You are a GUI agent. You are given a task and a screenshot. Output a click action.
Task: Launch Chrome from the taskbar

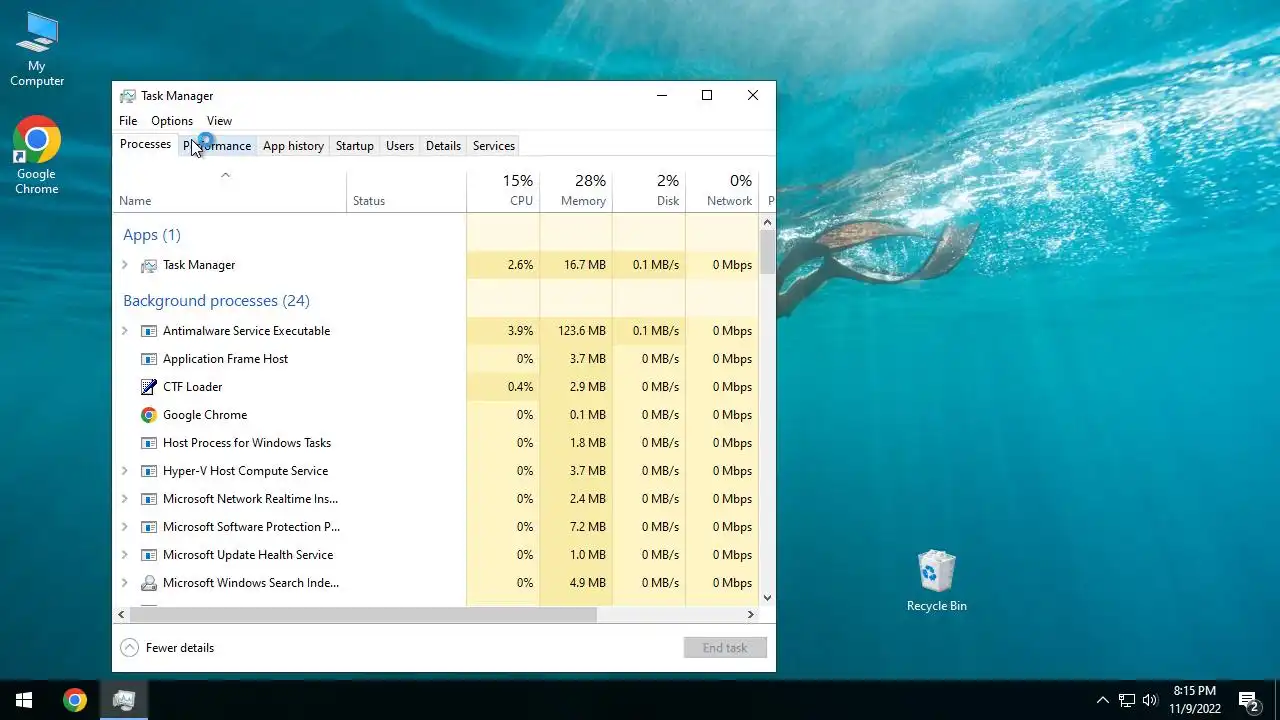[x=75, y=700]
